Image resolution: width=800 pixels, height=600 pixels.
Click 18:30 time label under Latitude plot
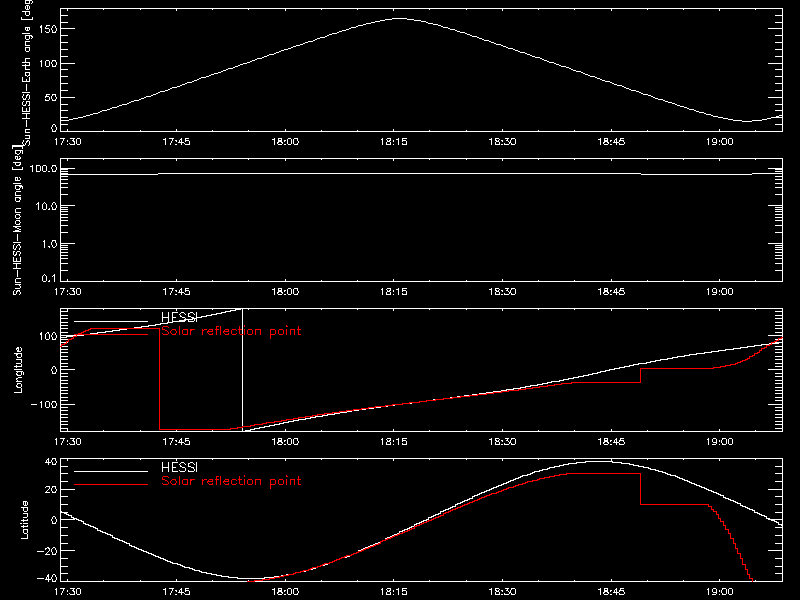pyautogui.click(x=502, y=591)
